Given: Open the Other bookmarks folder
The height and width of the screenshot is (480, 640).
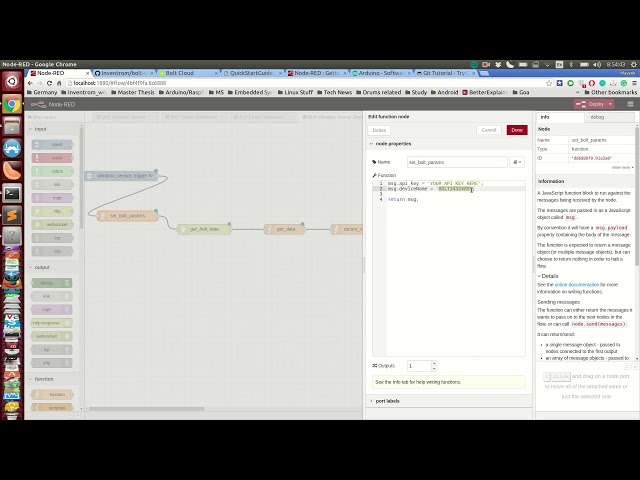Looking at the screenshot, I should 610,93.
